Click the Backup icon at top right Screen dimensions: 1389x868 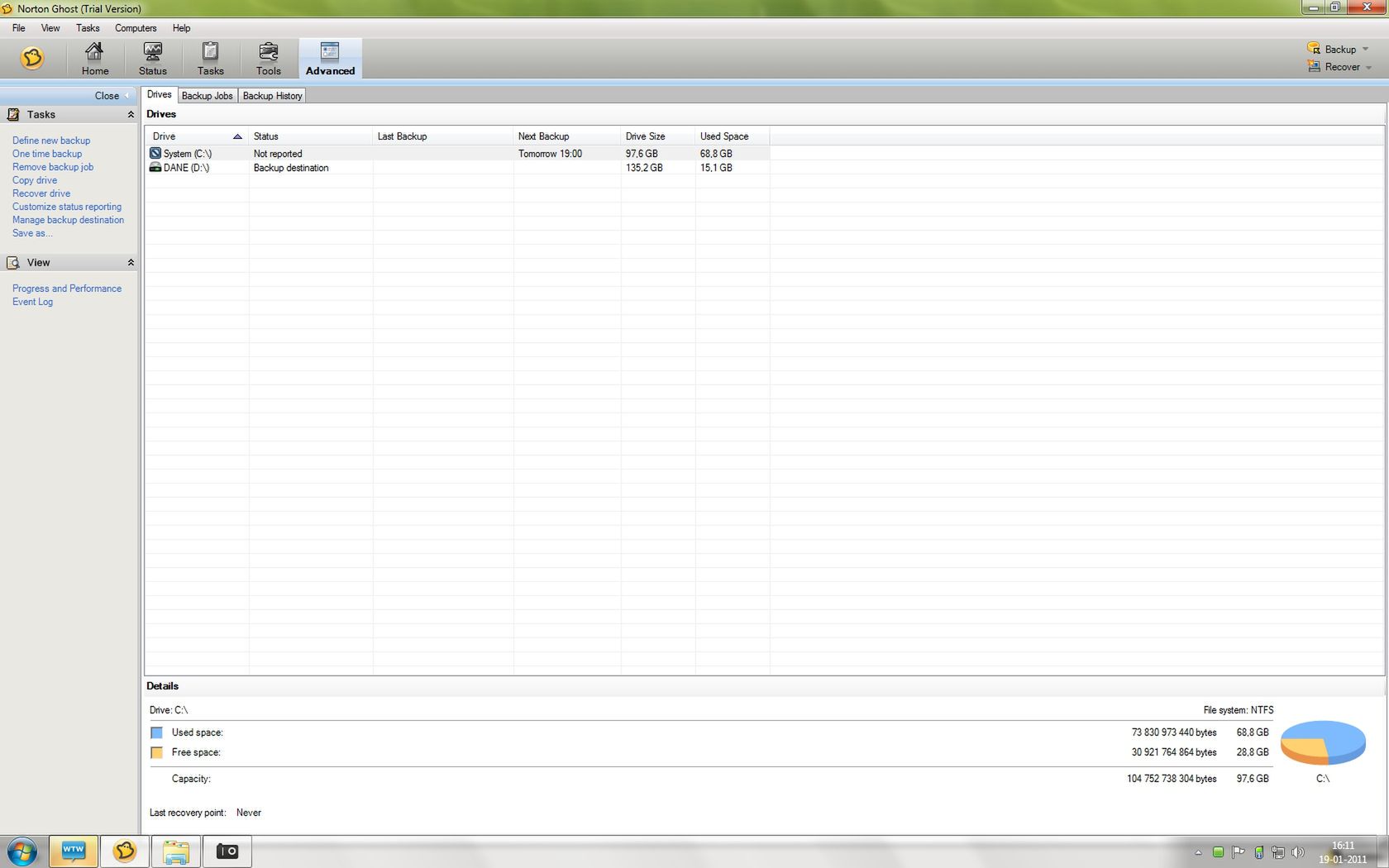pyautogui.click(x=1314, y=49)
